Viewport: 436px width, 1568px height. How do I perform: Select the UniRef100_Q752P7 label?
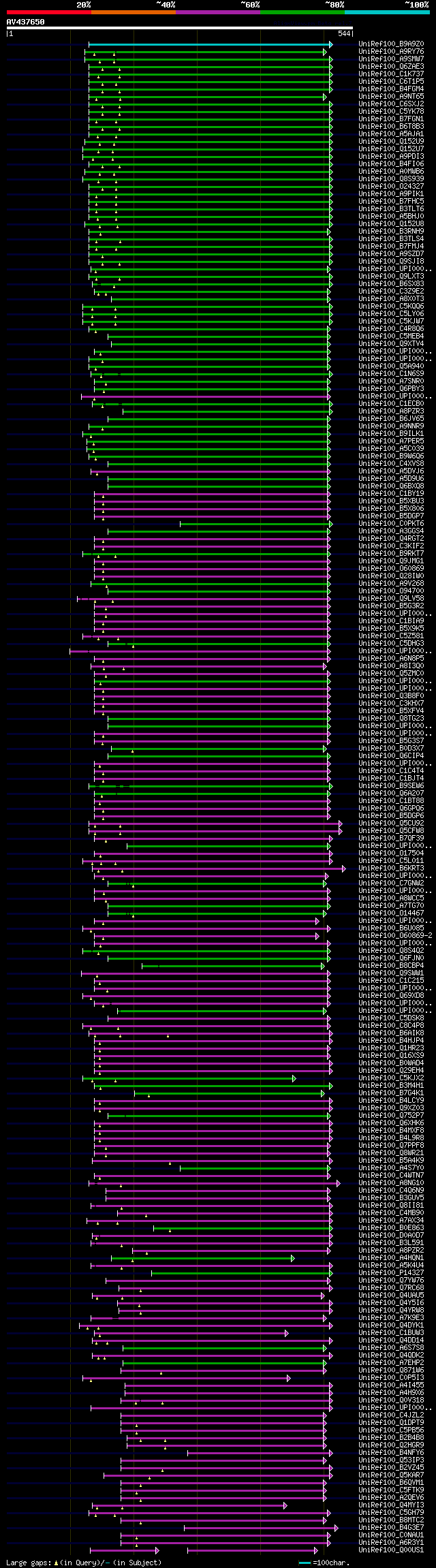(x=391, y=1116)
